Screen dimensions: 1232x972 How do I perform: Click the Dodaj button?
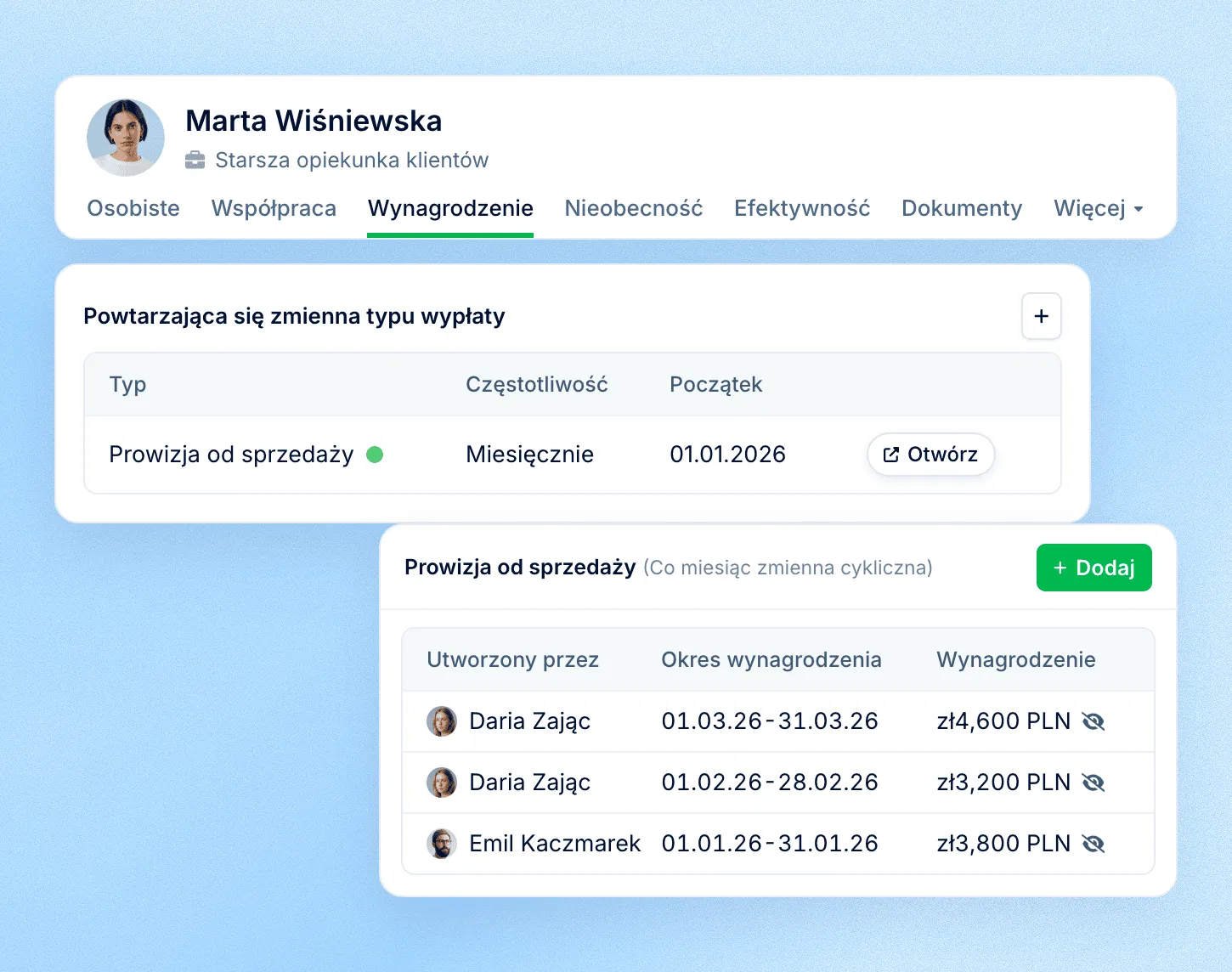(x=1094, y=568)
